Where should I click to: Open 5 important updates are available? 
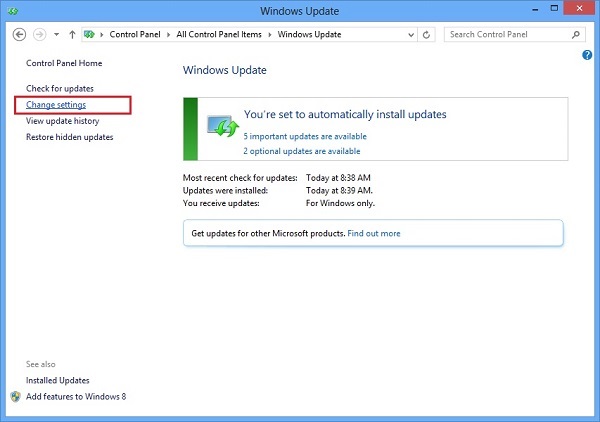click(x=305, y=136)
